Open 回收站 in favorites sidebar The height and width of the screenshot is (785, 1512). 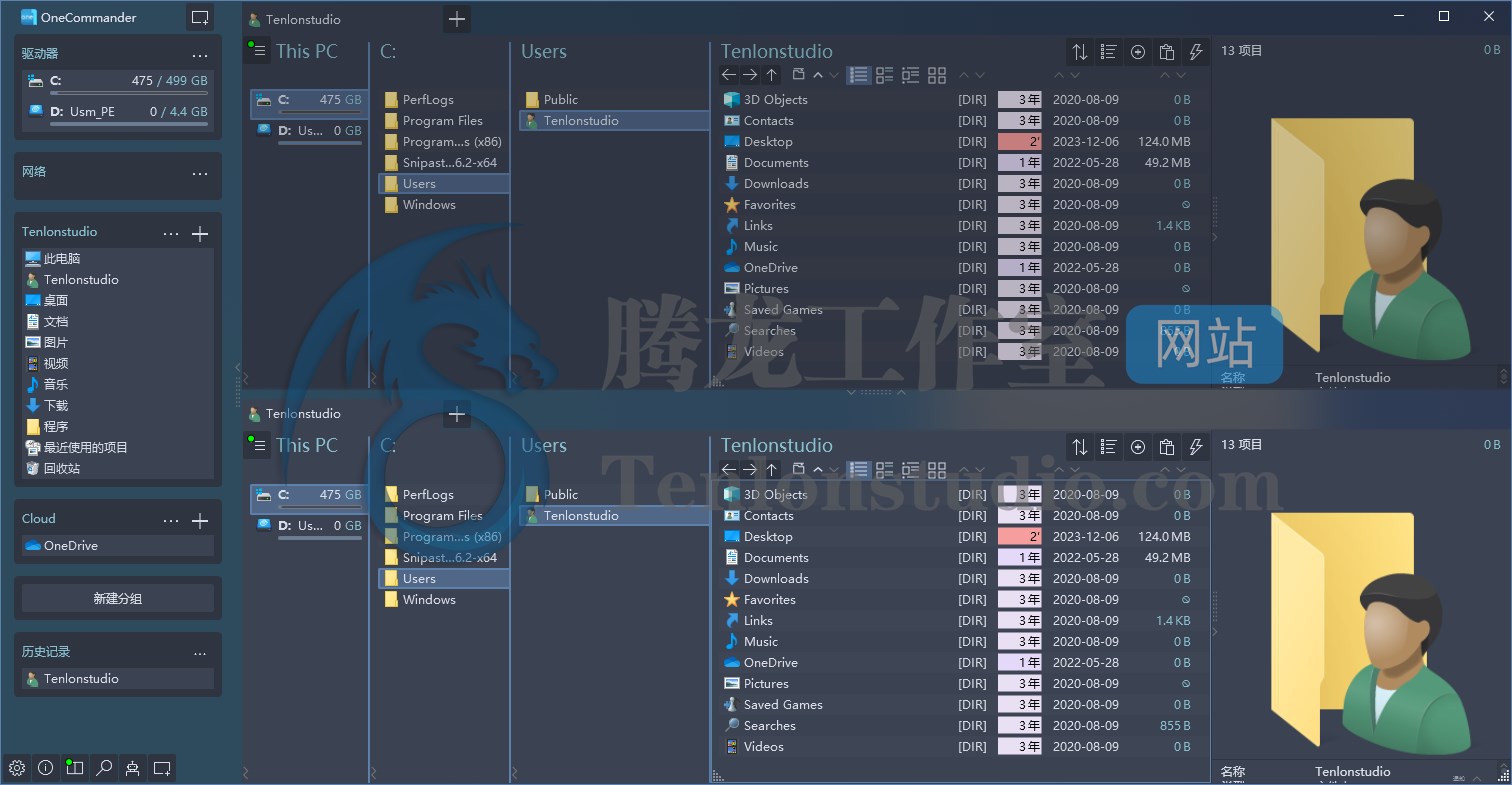(x=118, y=468)
